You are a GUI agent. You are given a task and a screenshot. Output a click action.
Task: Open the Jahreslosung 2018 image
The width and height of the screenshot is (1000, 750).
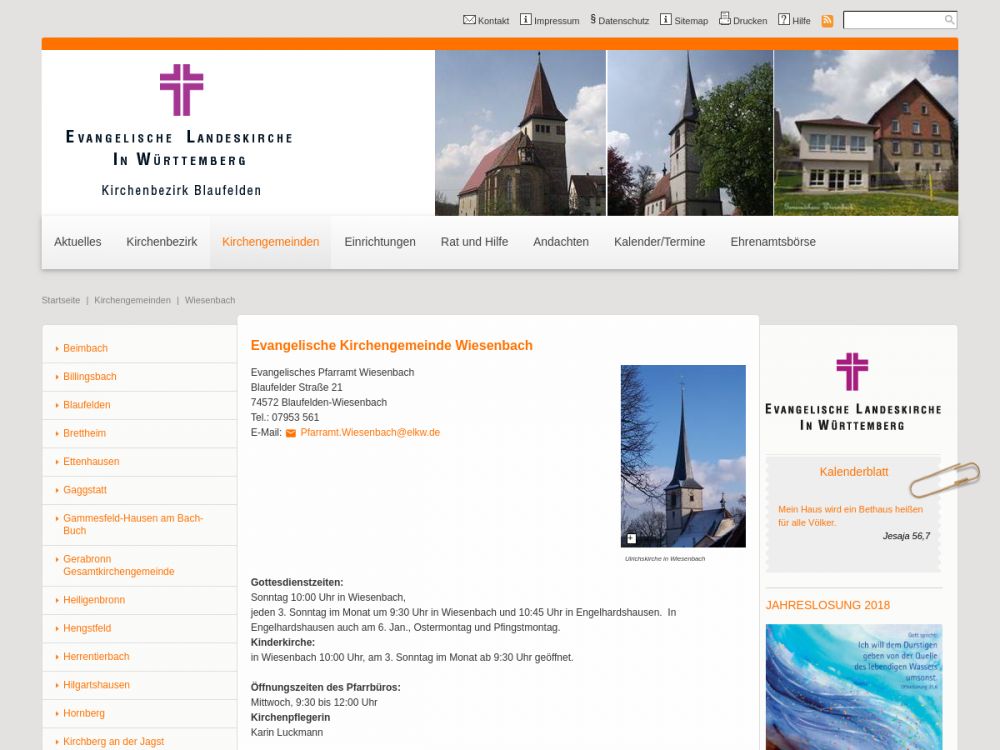[x=853, y=685]
